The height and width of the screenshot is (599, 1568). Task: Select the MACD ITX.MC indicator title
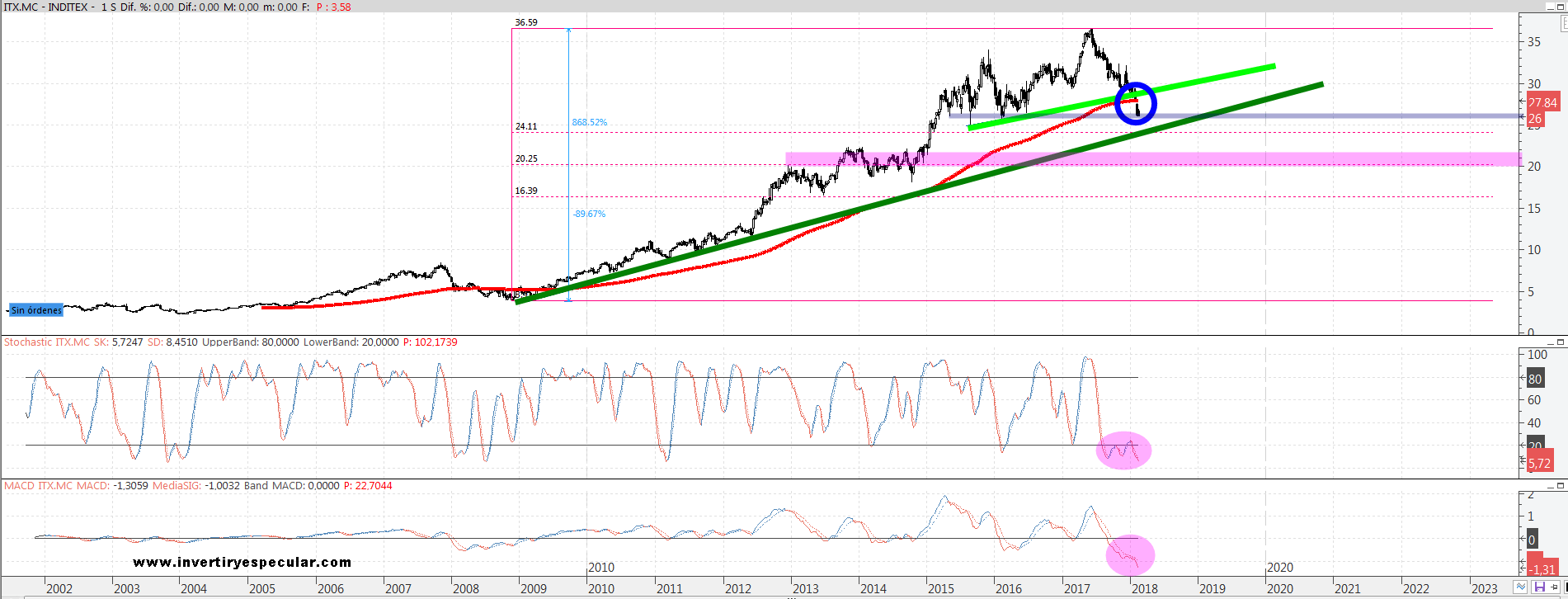point(38,485)
